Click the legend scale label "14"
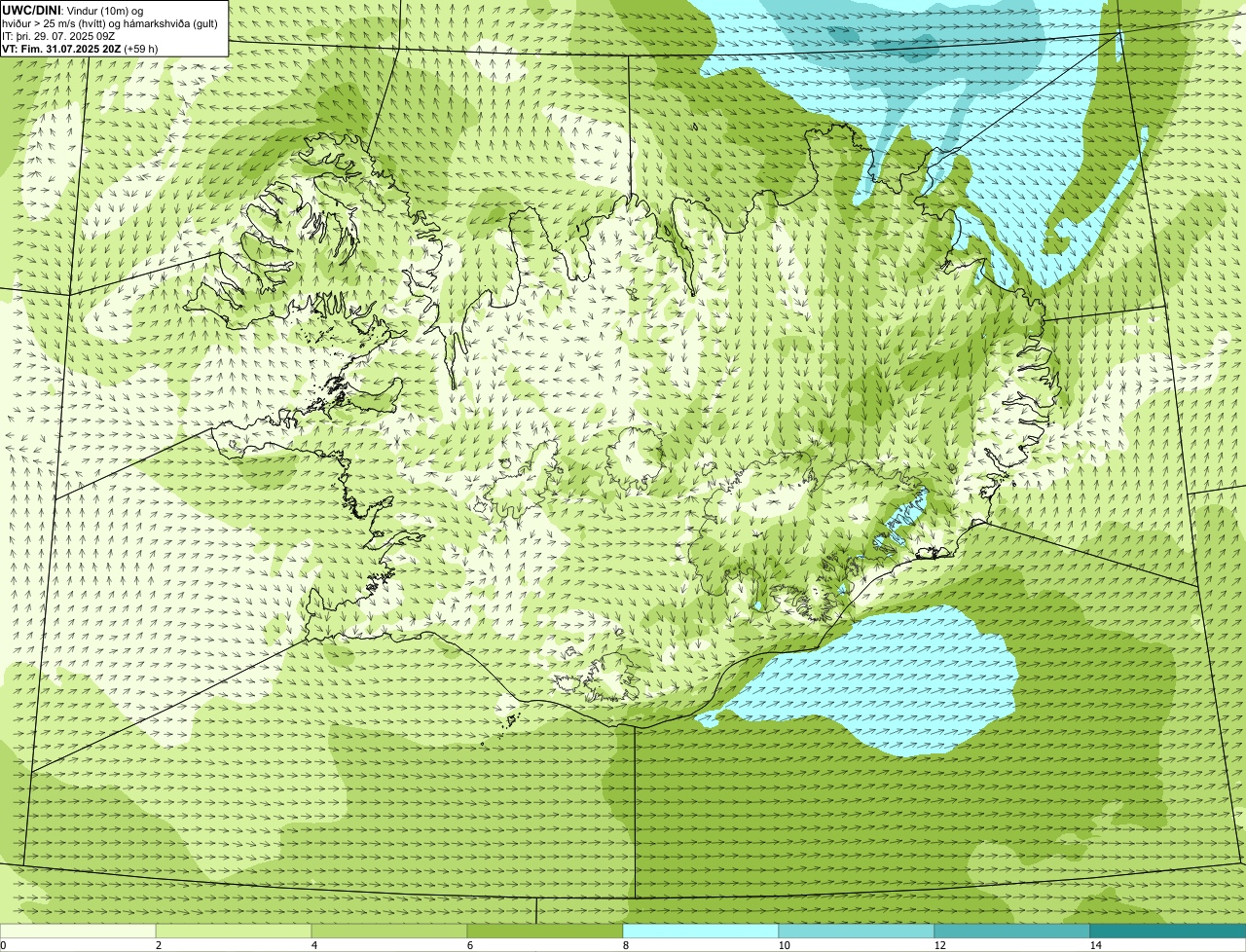1246x952 pixels. [1096, 945]
